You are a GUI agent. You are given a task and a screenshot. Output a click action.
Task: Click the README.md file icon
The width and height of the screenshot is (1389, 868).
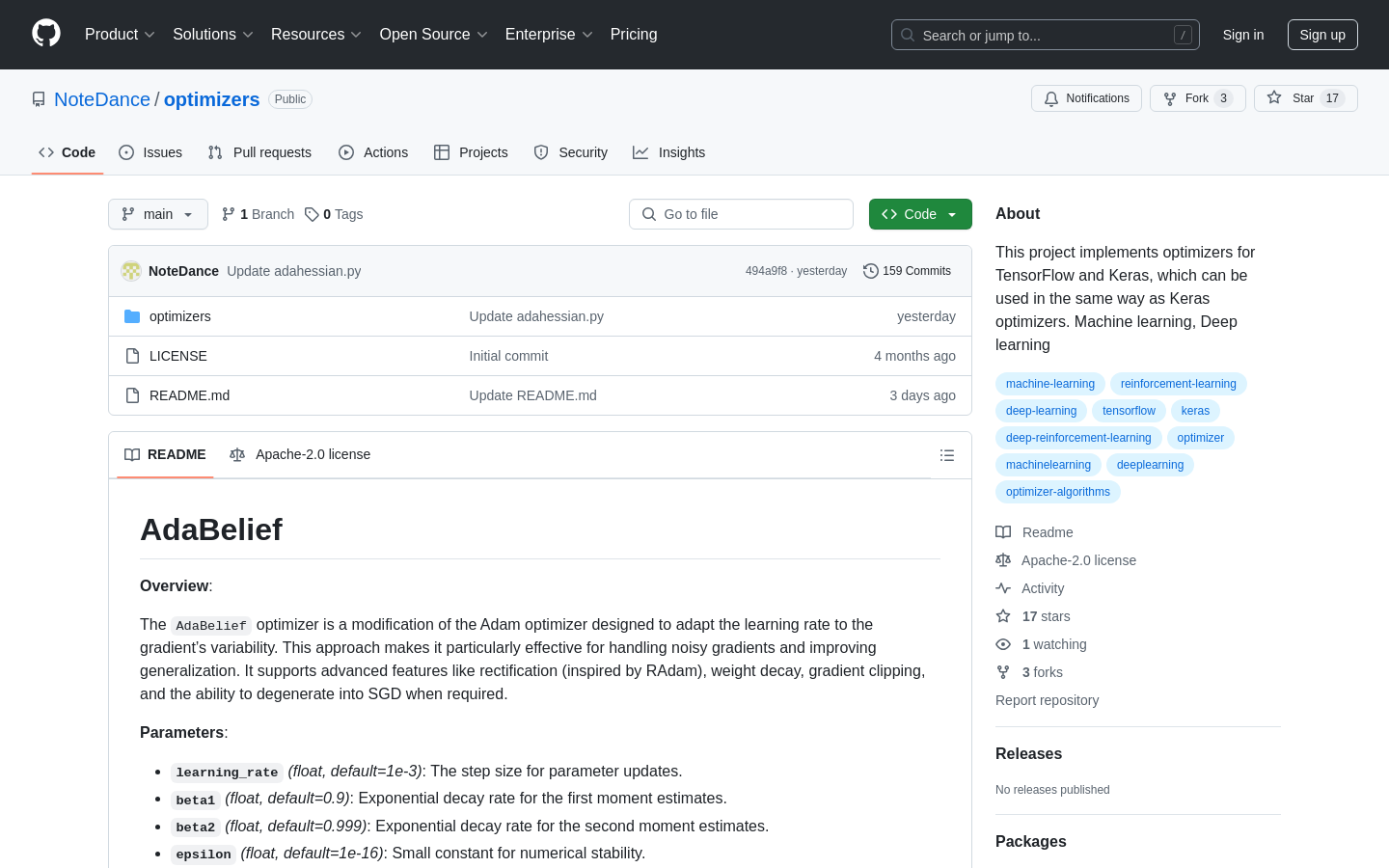click(x=132, y=395)
